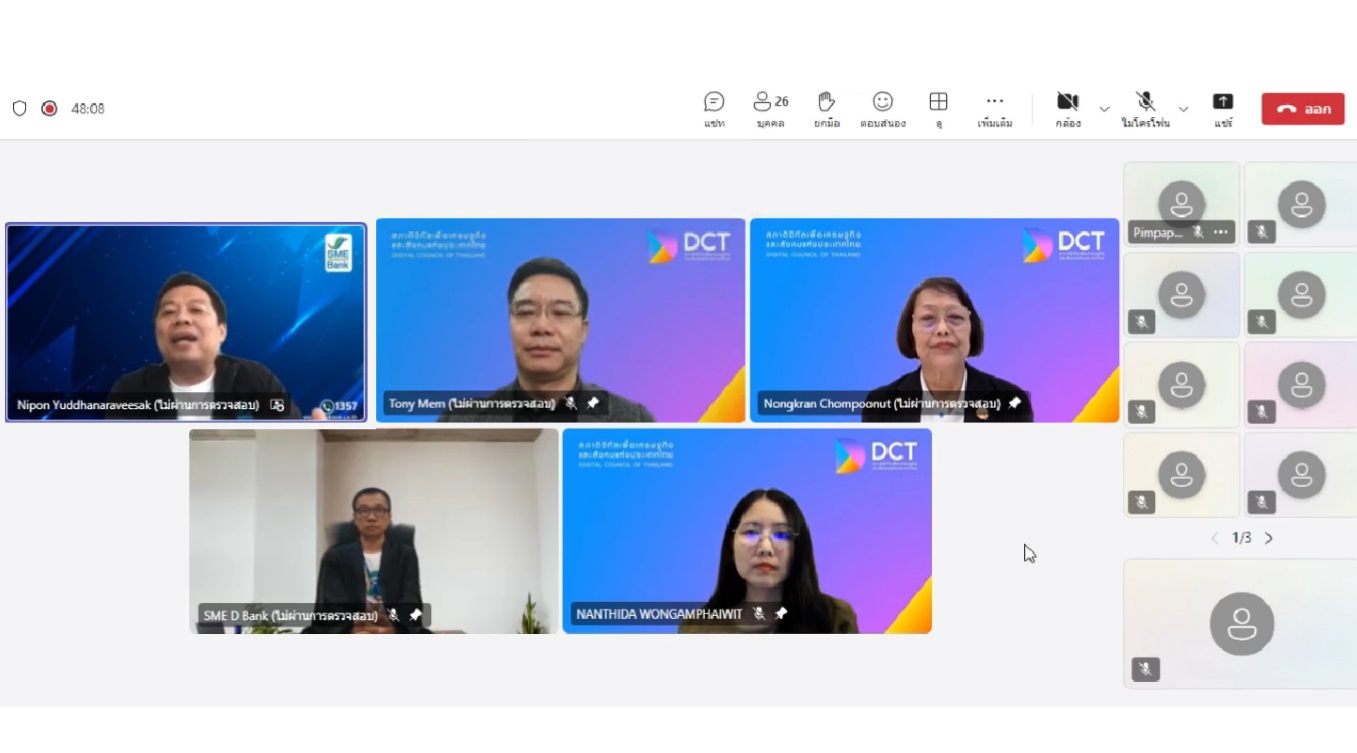Click the shield security icon

pos(19,108)
